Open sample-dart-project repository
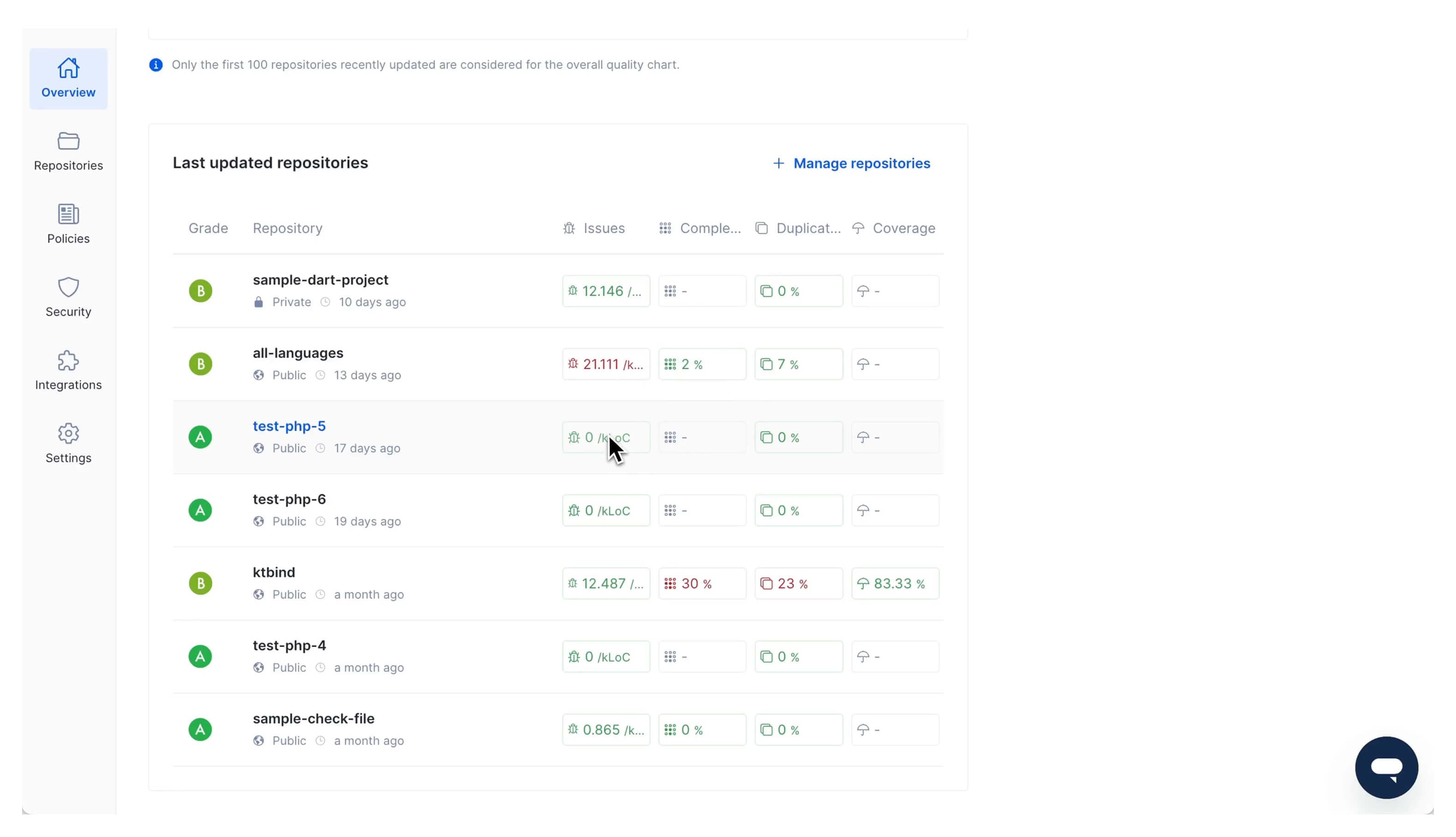This screenshot has height=837, width=1456. [320, 280]
